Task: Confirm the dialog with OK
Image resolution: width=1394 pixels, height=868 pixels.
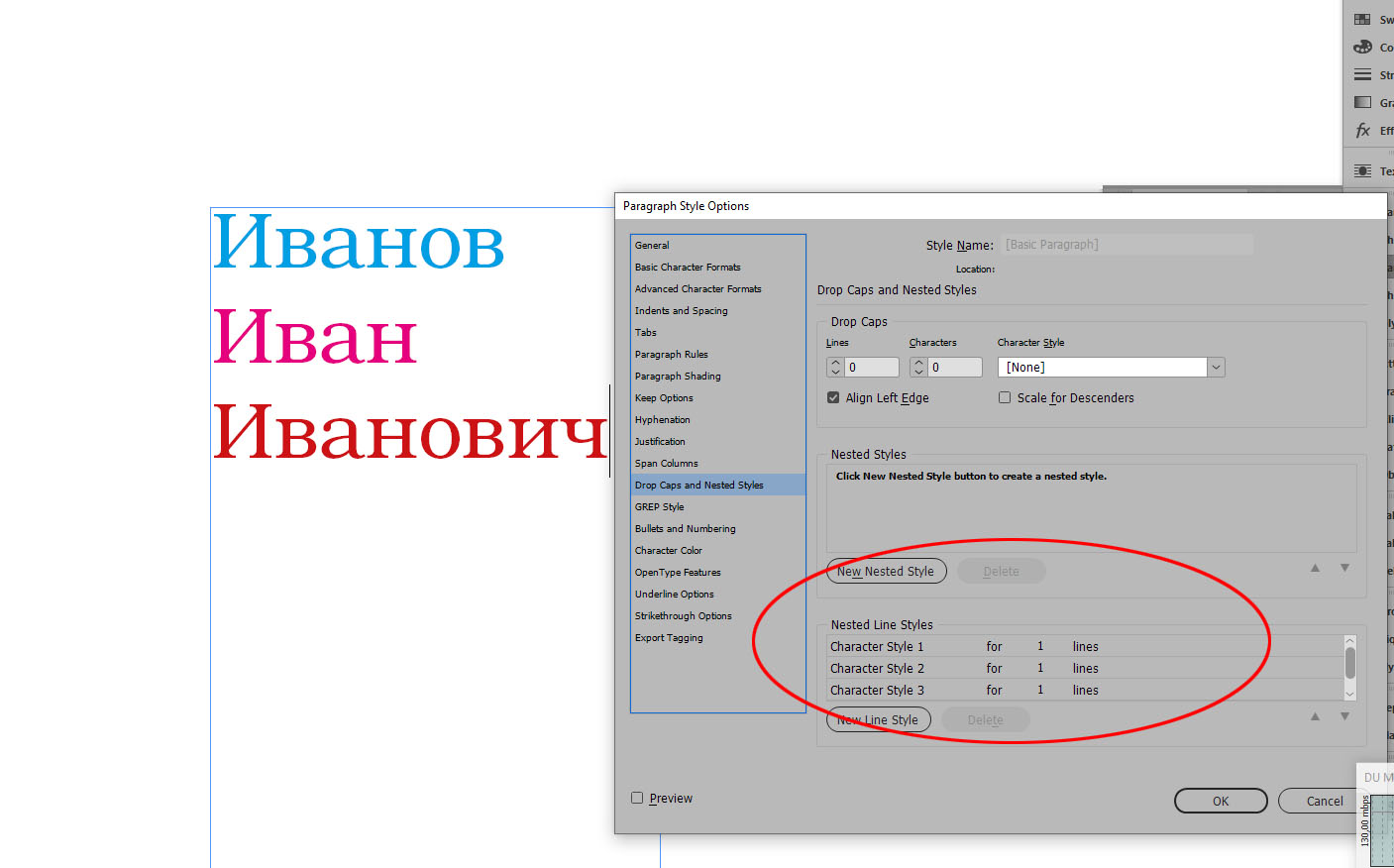Action: coord(1221,801)
